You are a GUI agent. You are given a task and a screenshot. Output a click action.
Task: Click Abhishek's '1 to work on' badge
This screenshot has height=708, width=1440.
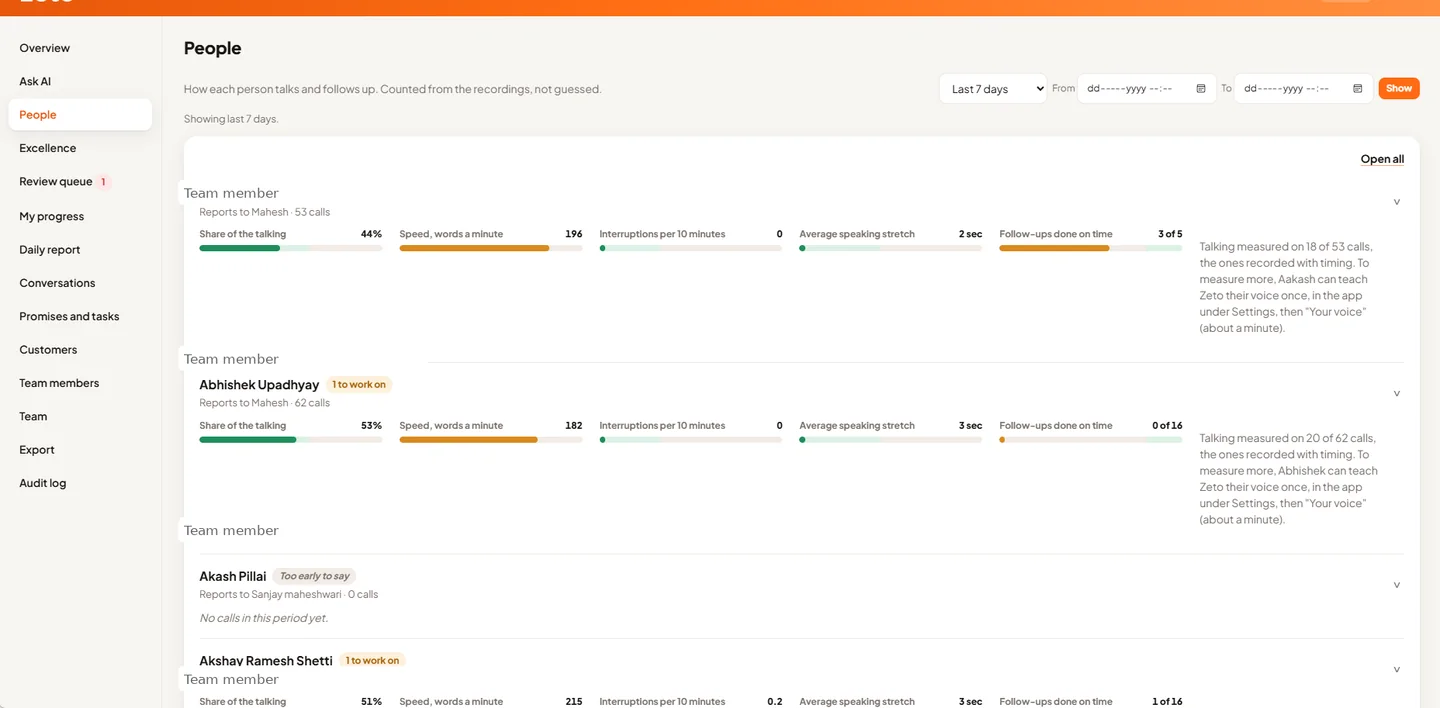[359, 385]
